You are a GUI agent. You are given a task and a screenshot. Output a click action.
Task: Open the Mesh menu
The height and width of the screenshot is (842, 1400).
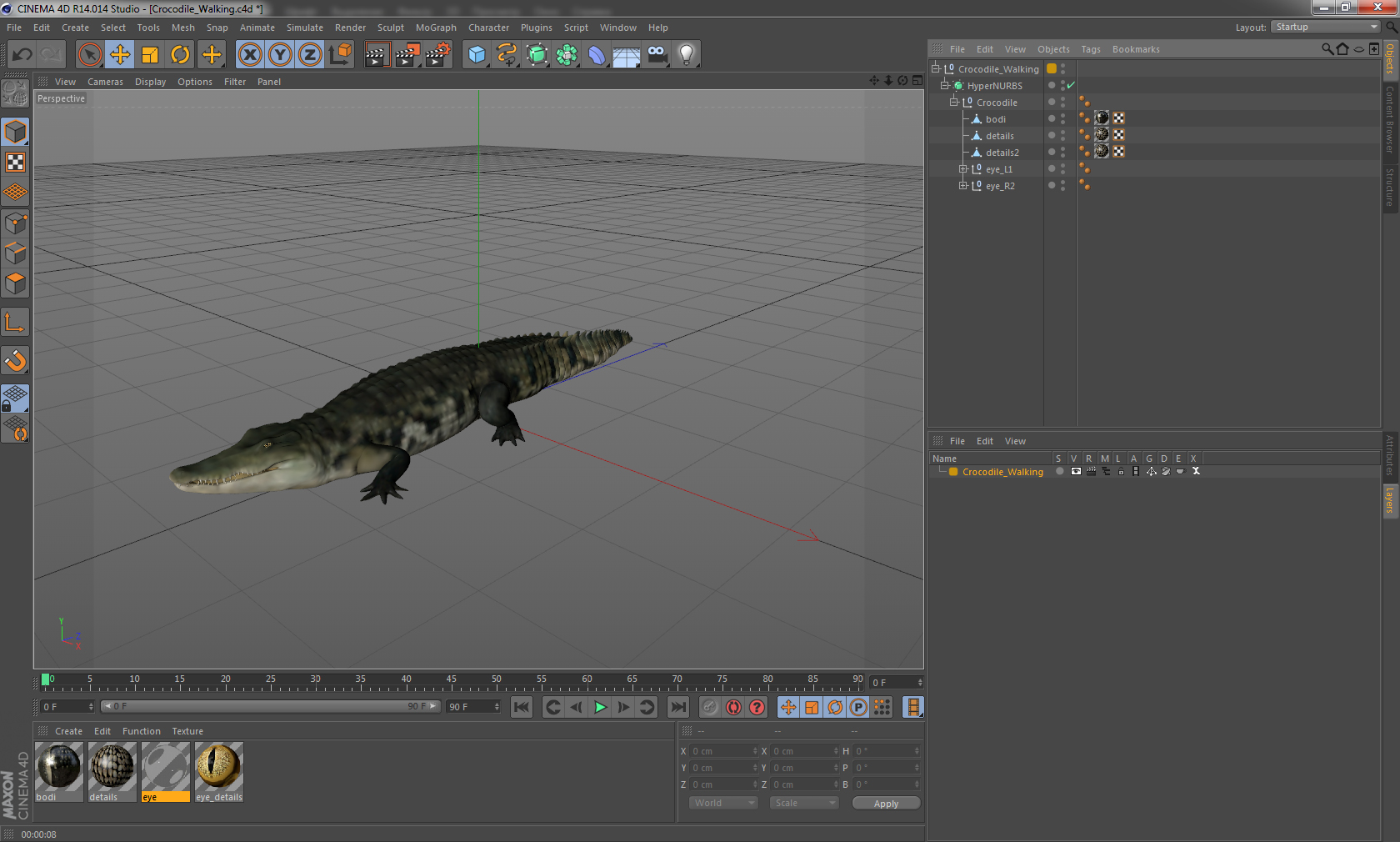[x=182, y=28]
